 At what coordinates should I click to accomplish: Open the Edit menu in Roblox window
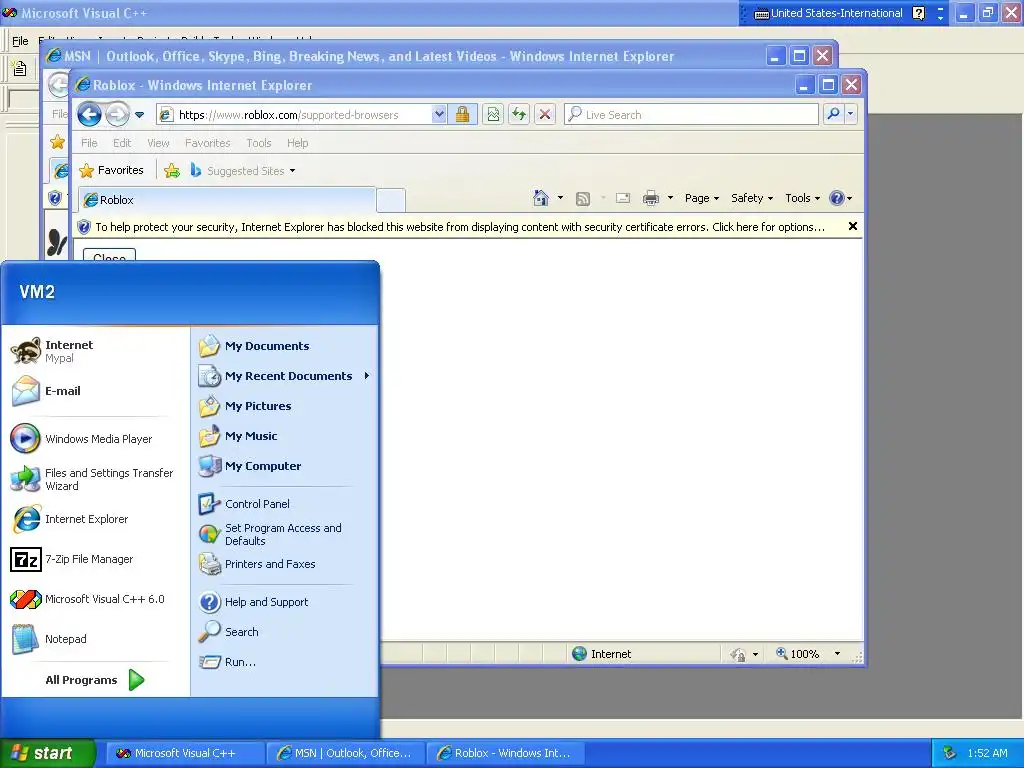click(122, 143)
